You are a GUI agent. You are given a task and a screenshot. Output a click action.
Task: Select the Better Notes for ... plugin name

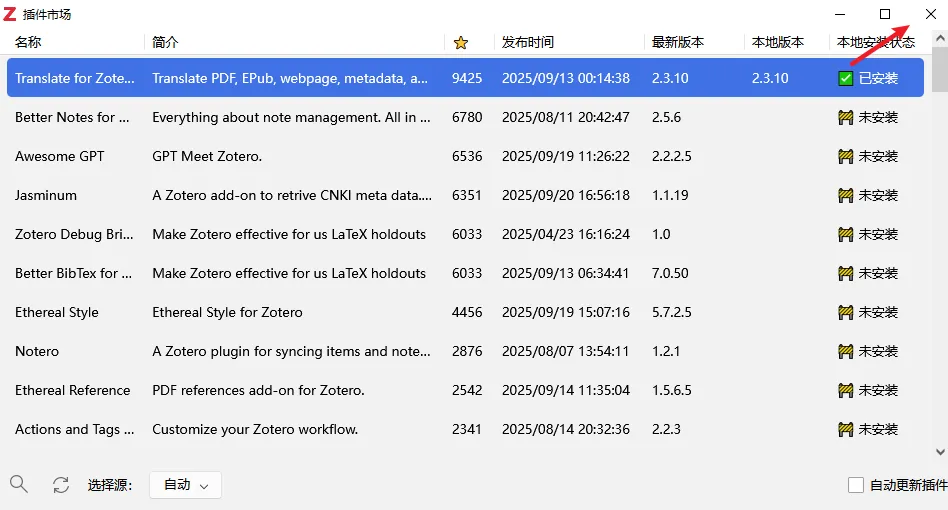72,117
